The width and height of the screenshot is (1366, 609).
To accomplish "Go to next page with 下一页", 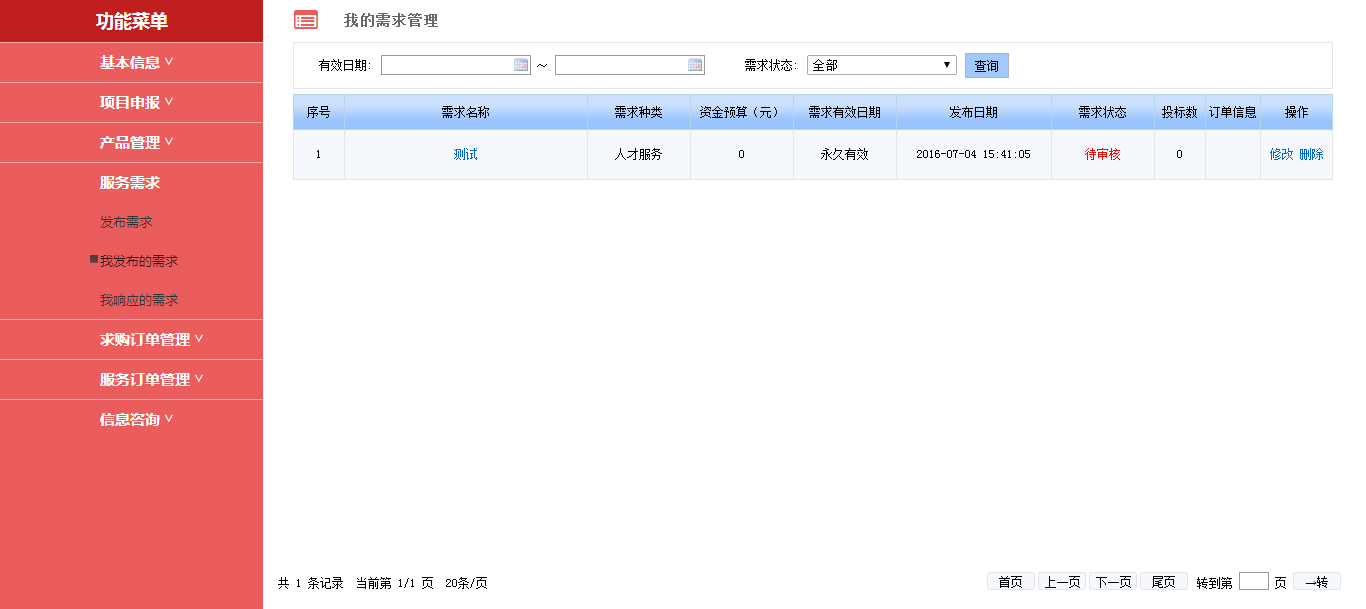I will pos(1112,582).
